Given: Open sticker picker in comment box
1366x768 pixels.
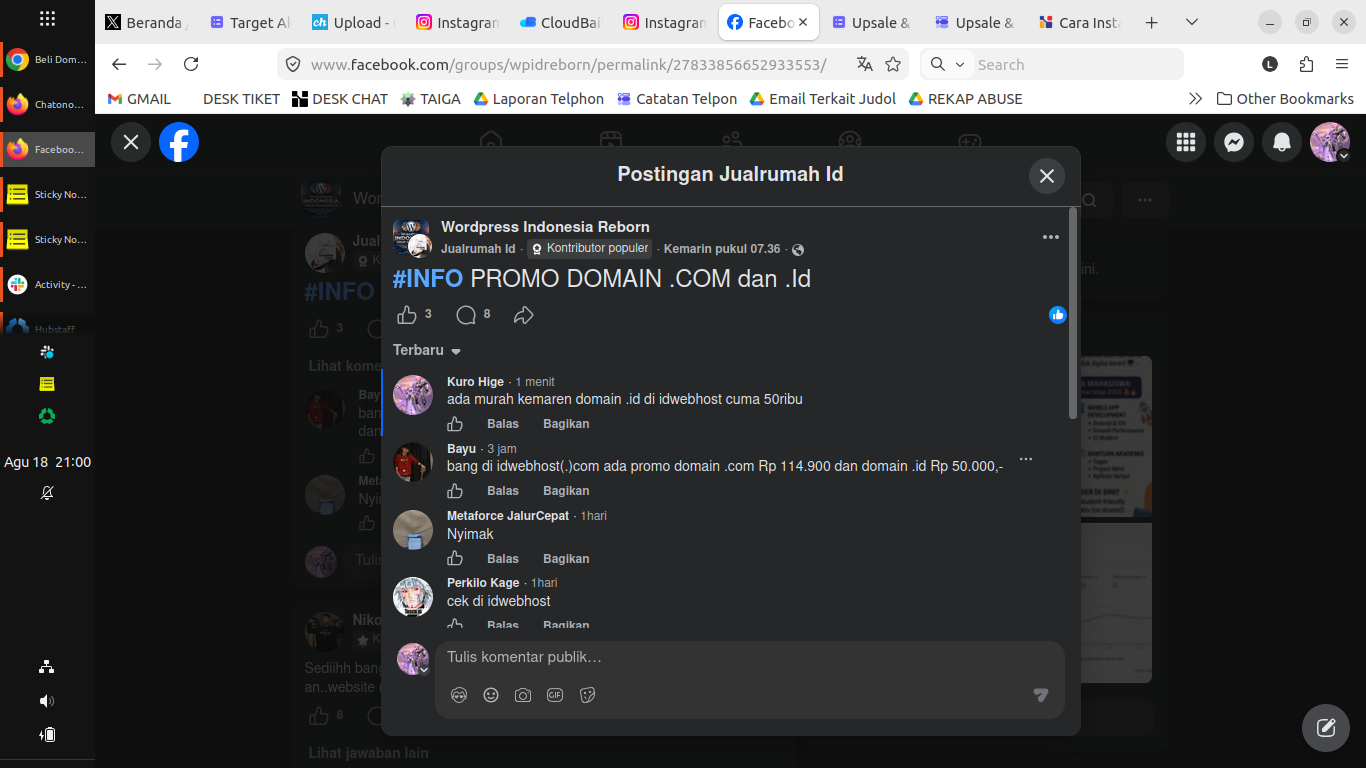Looking at the screenshot, I should click(x=587, y=695).
